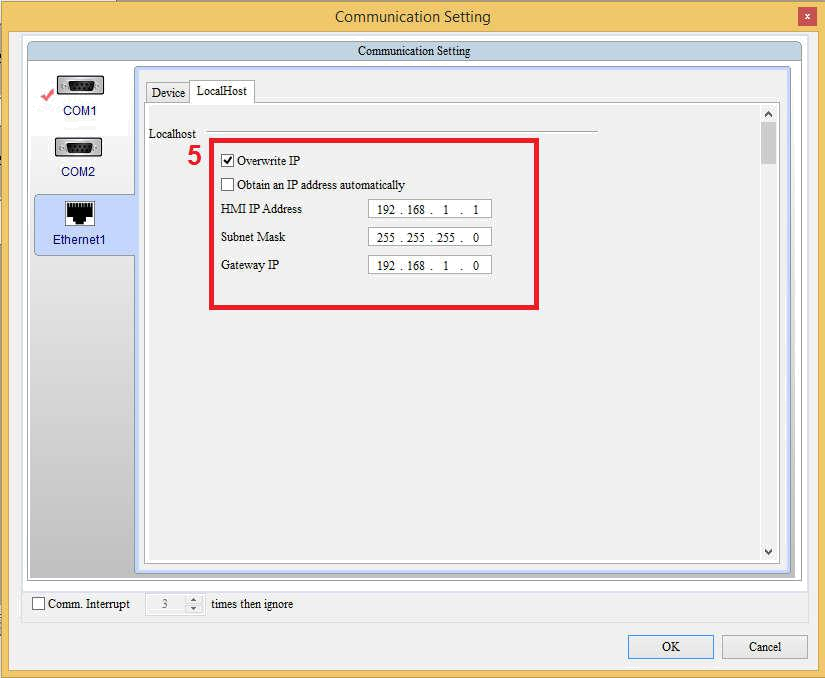Click the Gateway IP address field
Screen dimensions: 825x678
tap(429, 265)
